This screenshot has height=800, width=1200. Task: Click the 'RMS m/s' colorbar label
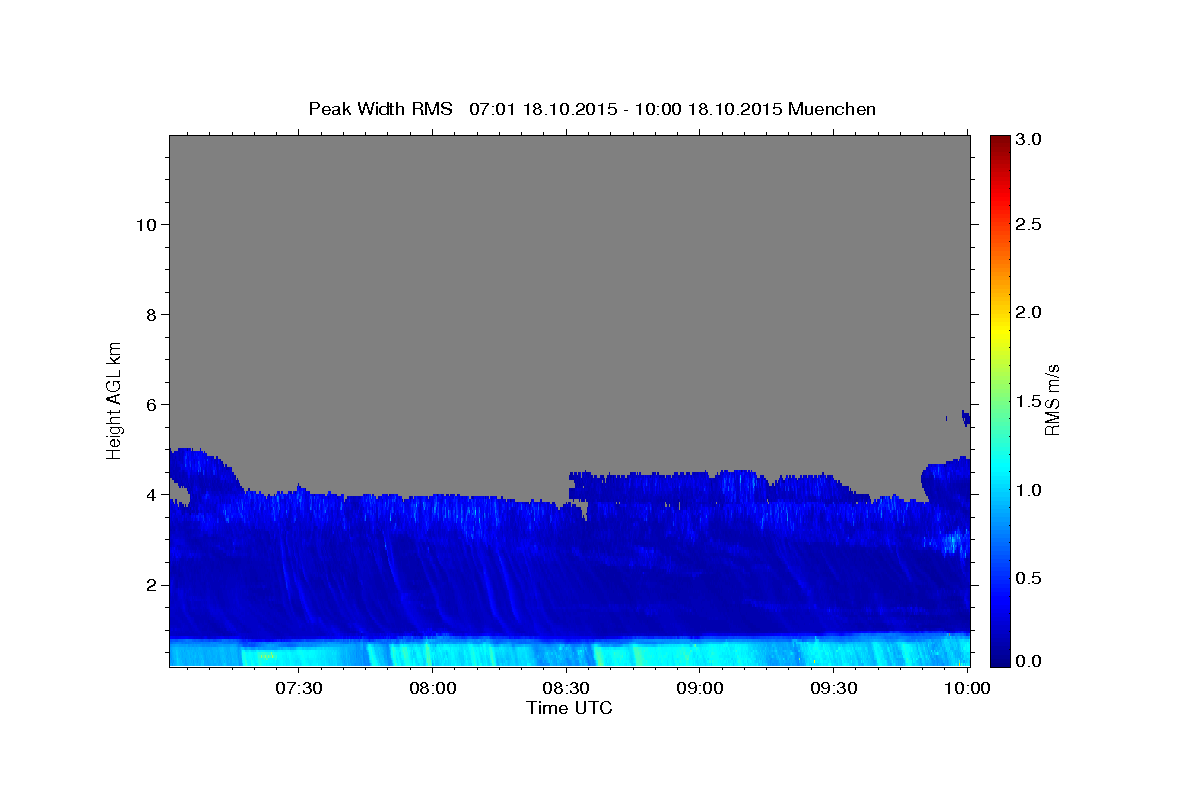[1051, 401]
